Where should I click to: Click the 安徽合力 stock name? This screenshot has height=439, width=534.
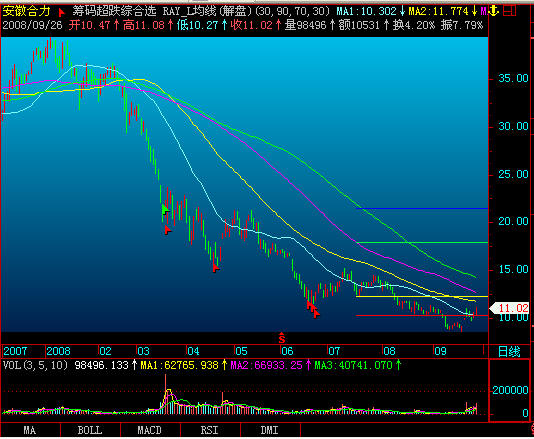(x=27, y=11)
